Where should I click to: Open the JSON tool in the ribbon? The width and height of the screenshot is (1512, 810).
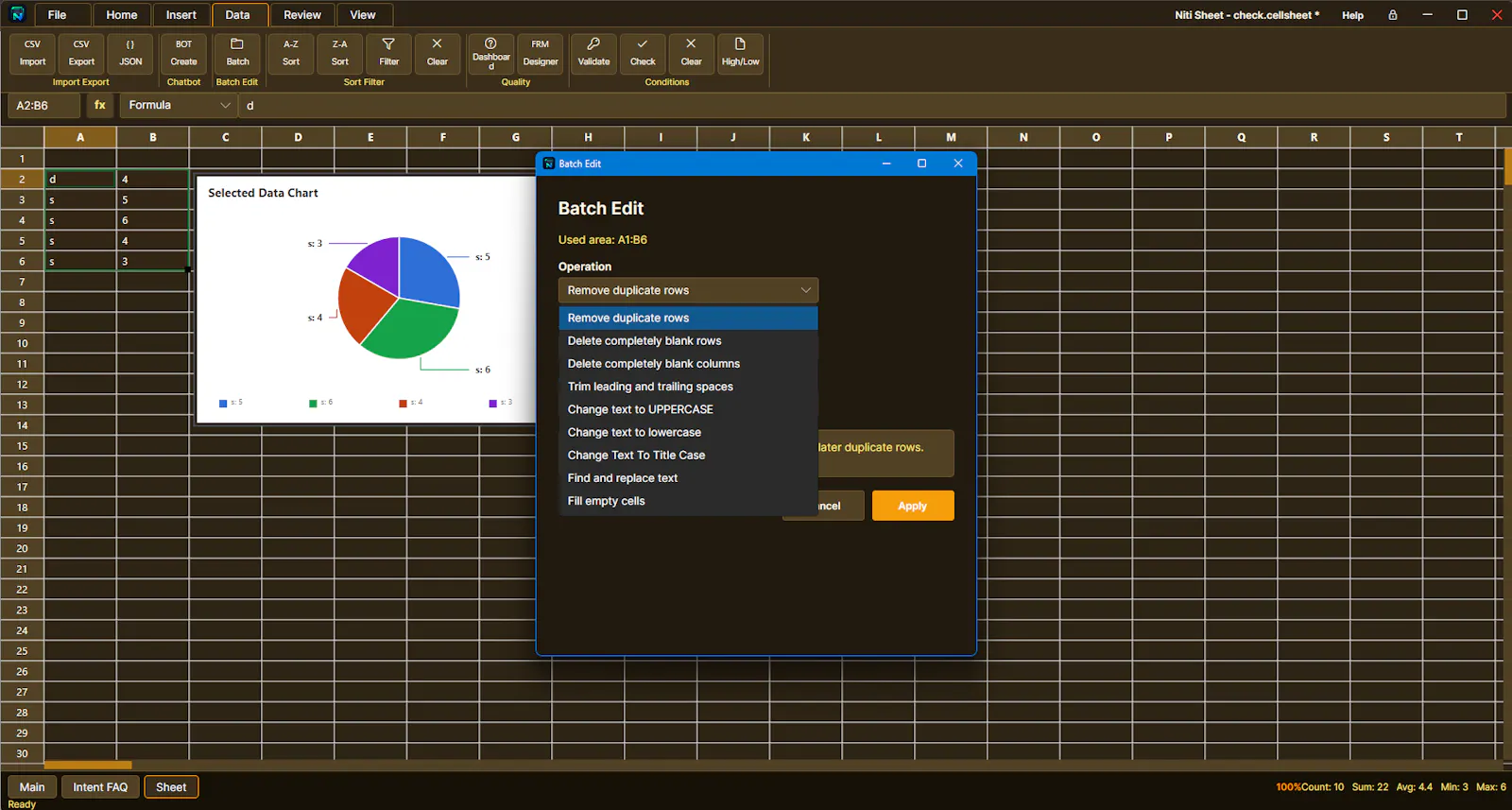tap(130, 53)
